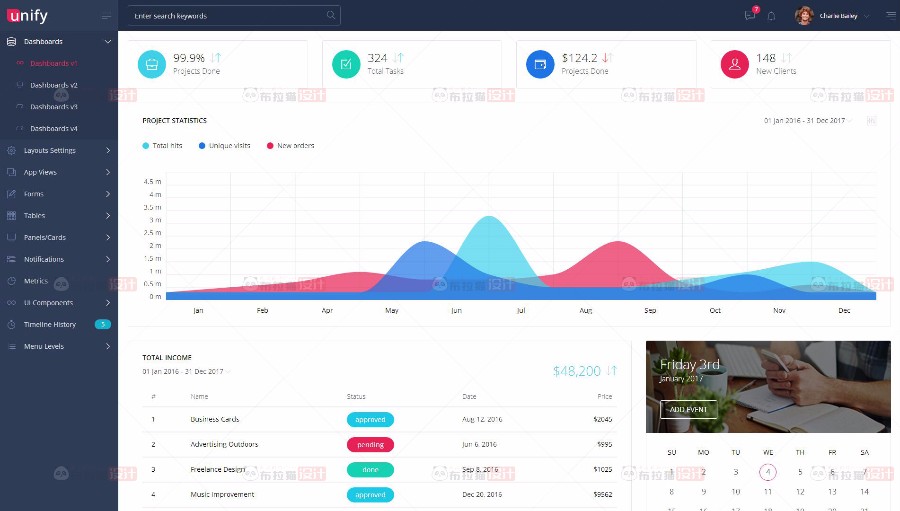Screen dimensions: 900x511
Task: Click the Tables grid icon
Action: point(11,216)
